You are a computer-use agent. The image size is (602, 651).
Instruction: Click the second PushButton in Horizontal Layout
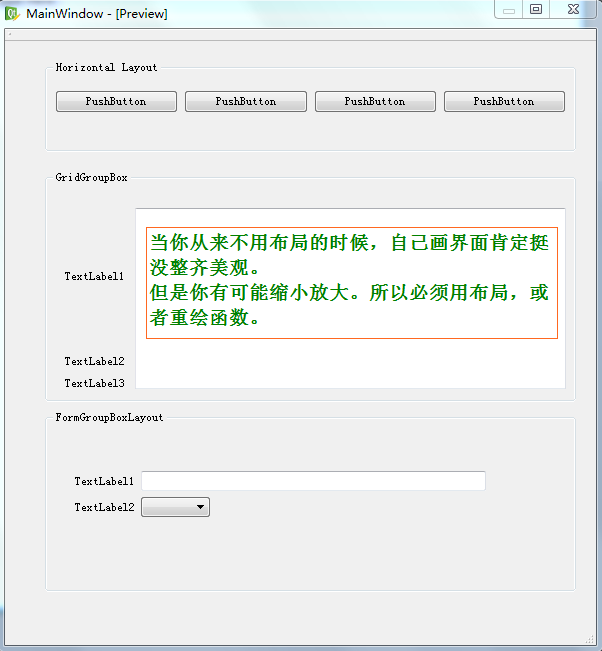click(x=246, y=102)
